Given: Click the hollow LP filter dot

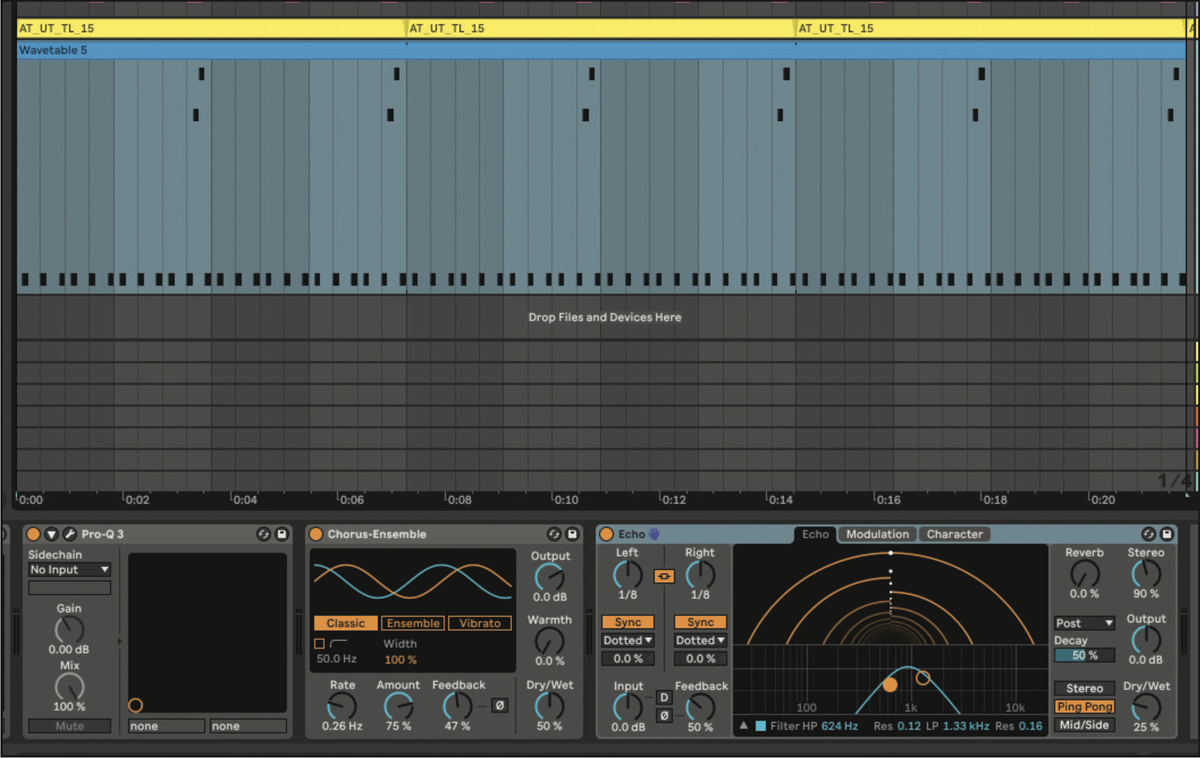Looking at the screenshot, I should pyautogui.click(x=923, y=678).
